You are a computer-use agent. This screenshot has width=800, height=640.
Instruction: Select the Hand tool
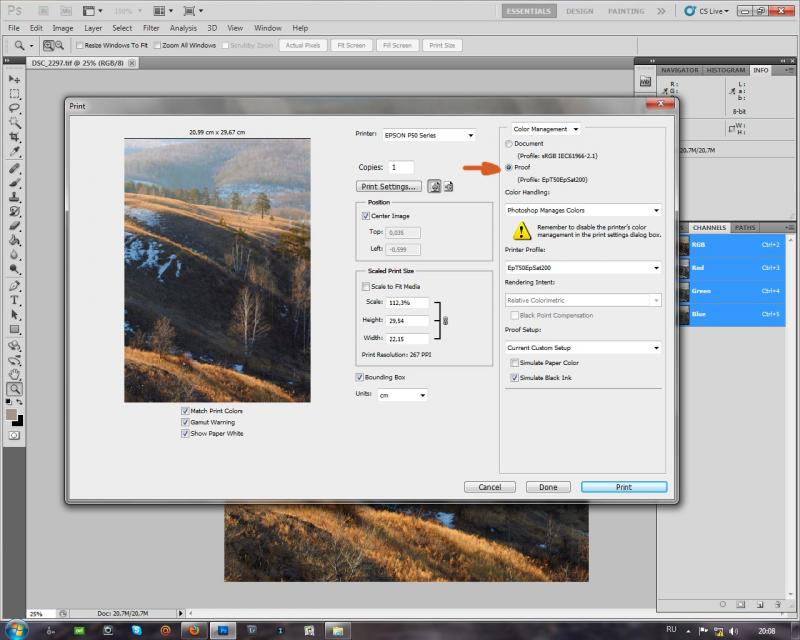coord(14,375)
